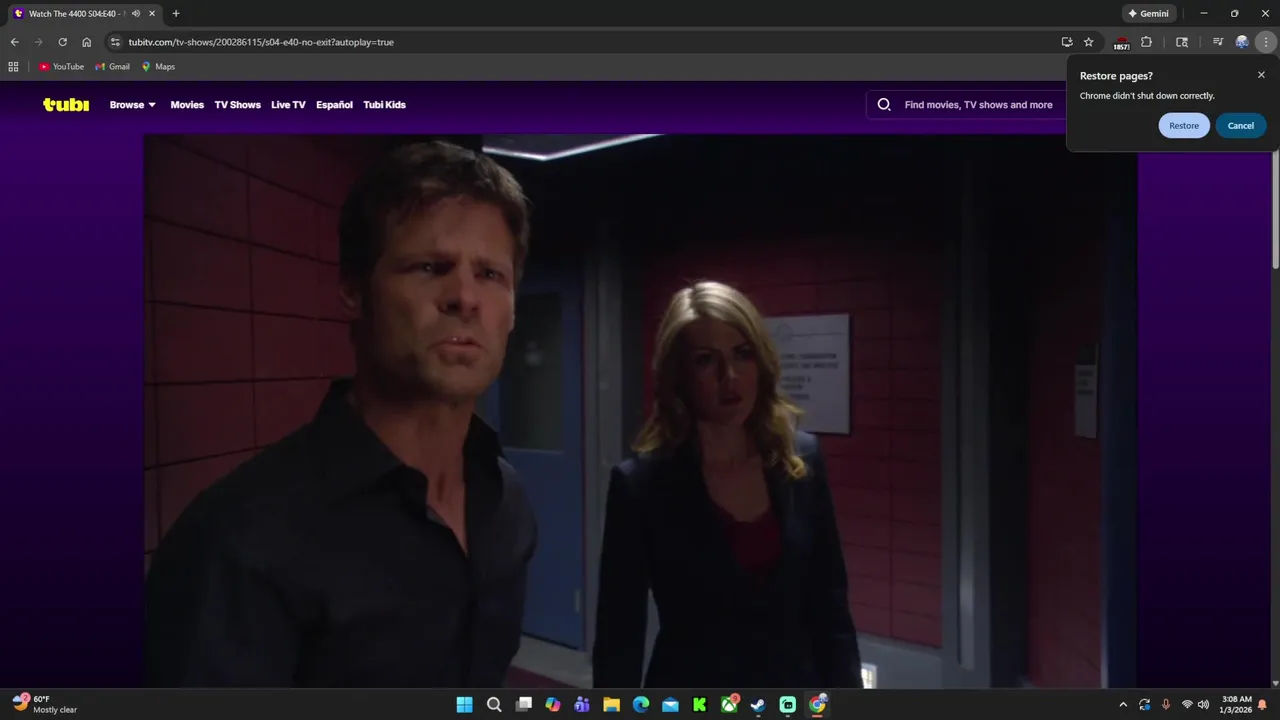This screenshot has width=1280, height=720.
Task: Open the Movies section
Action: pos(187,105)
